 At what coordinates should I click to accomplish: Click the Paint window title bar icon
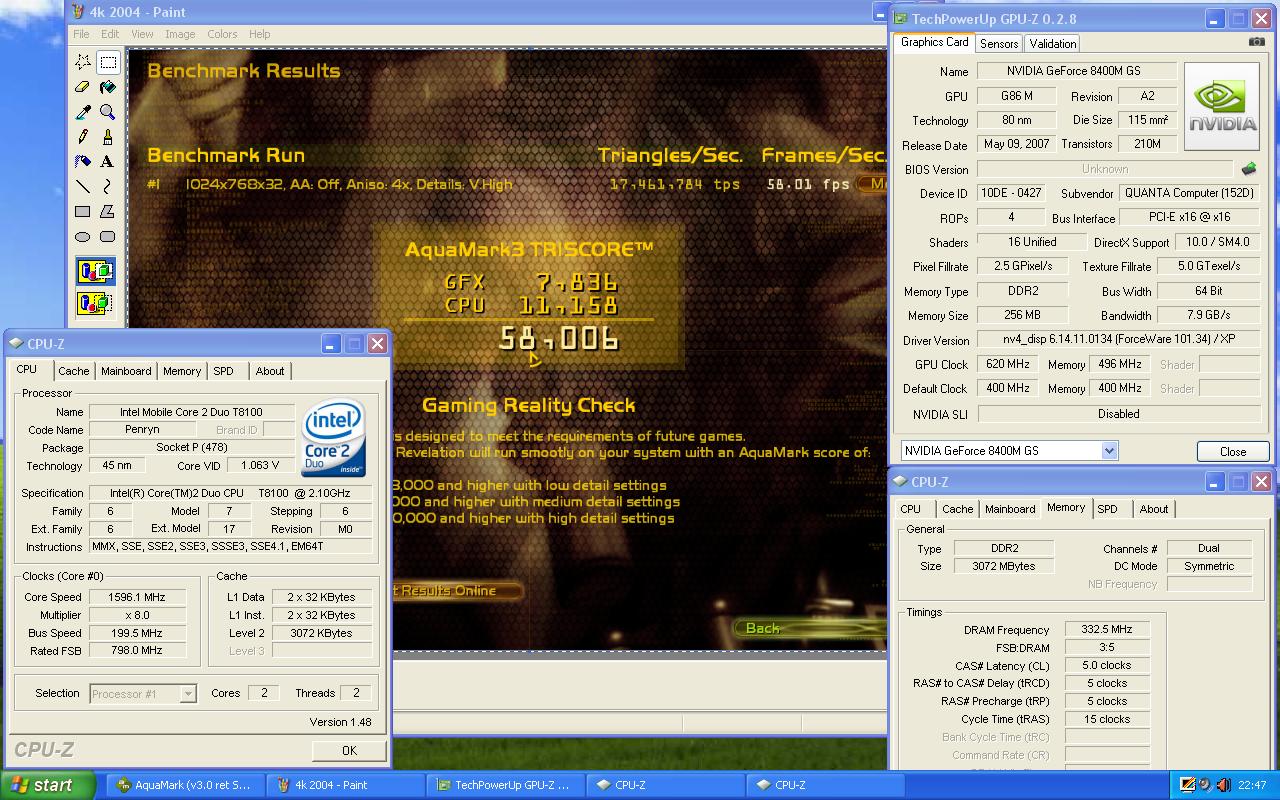click(x=79, y=12)
